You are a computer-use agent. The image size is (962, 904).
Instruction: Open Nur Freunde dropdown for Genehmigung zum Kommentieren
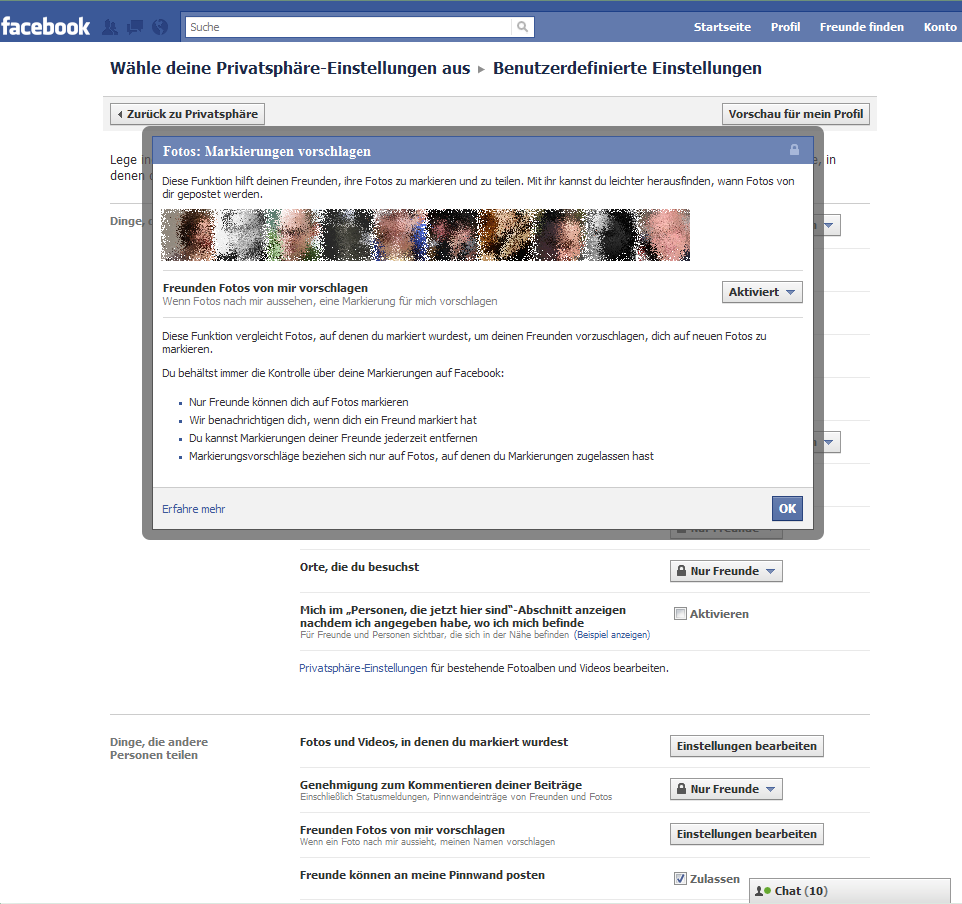click(726, 789)
